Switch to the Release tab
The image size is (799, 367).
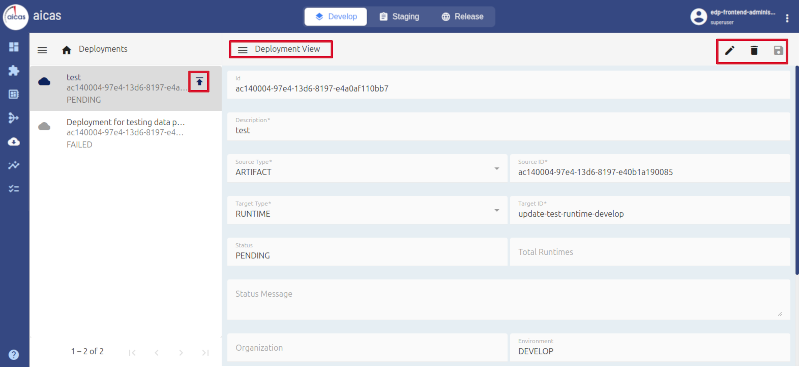coord(462,16)
